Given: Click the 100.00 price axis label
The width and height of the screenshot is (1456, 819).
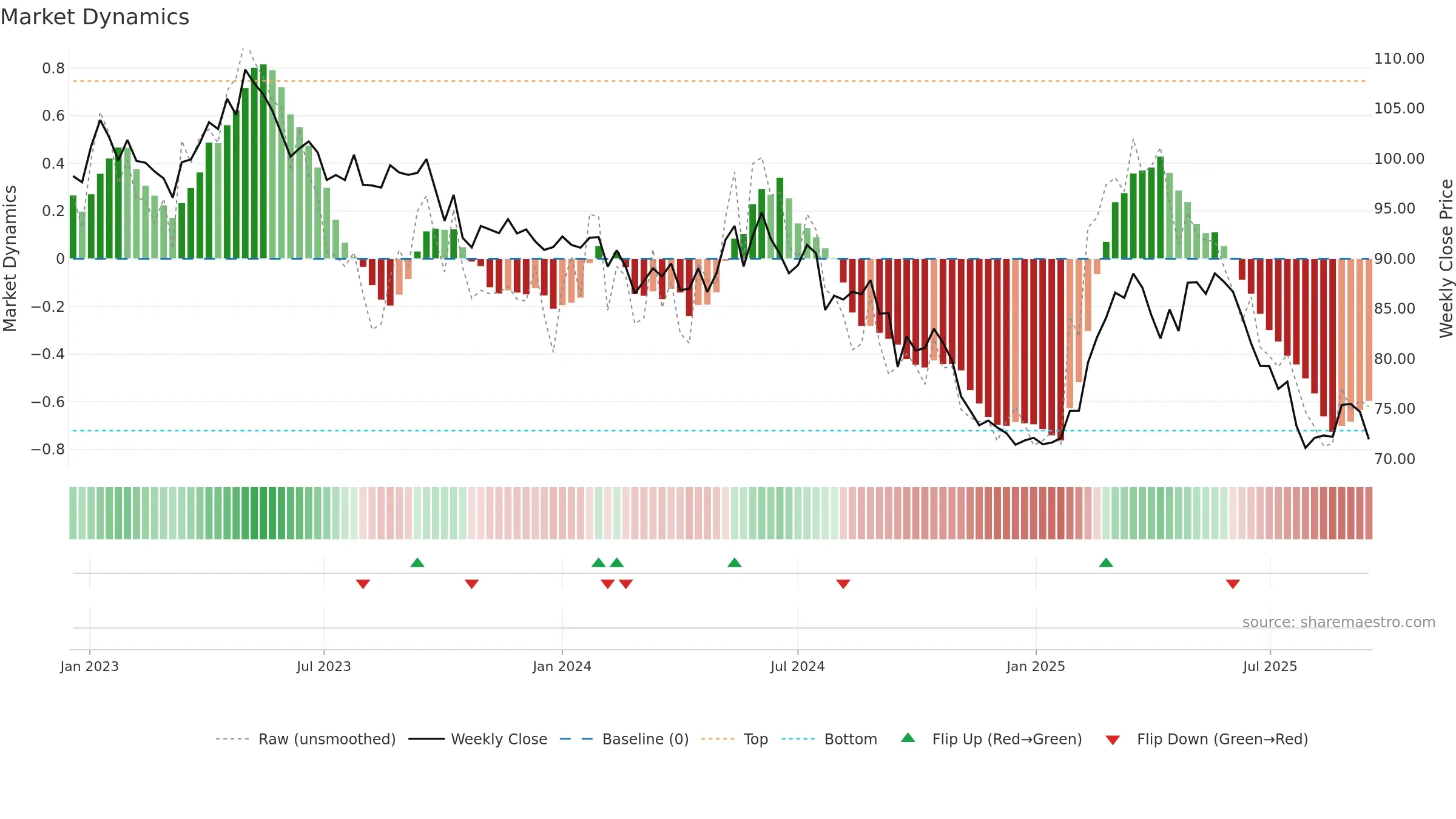Looking at the screenshot, I should [x=1399, y=158].
